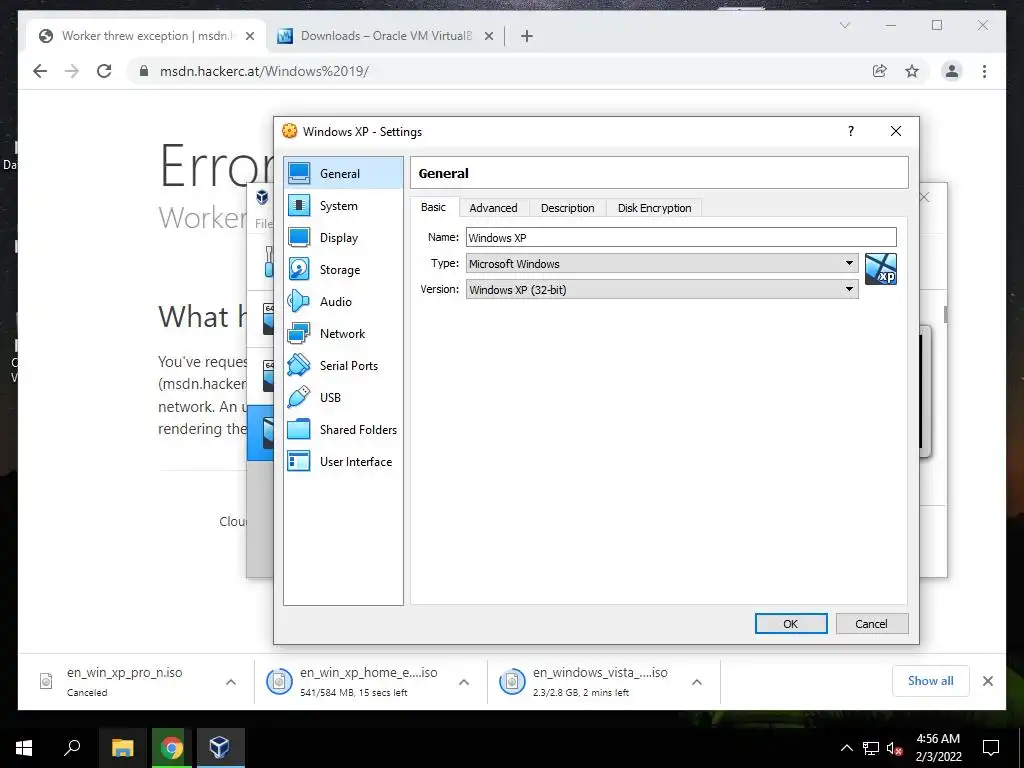Open the USB settings category
The height and width of the screenshot is (768, 1024).
click(344, 398)
